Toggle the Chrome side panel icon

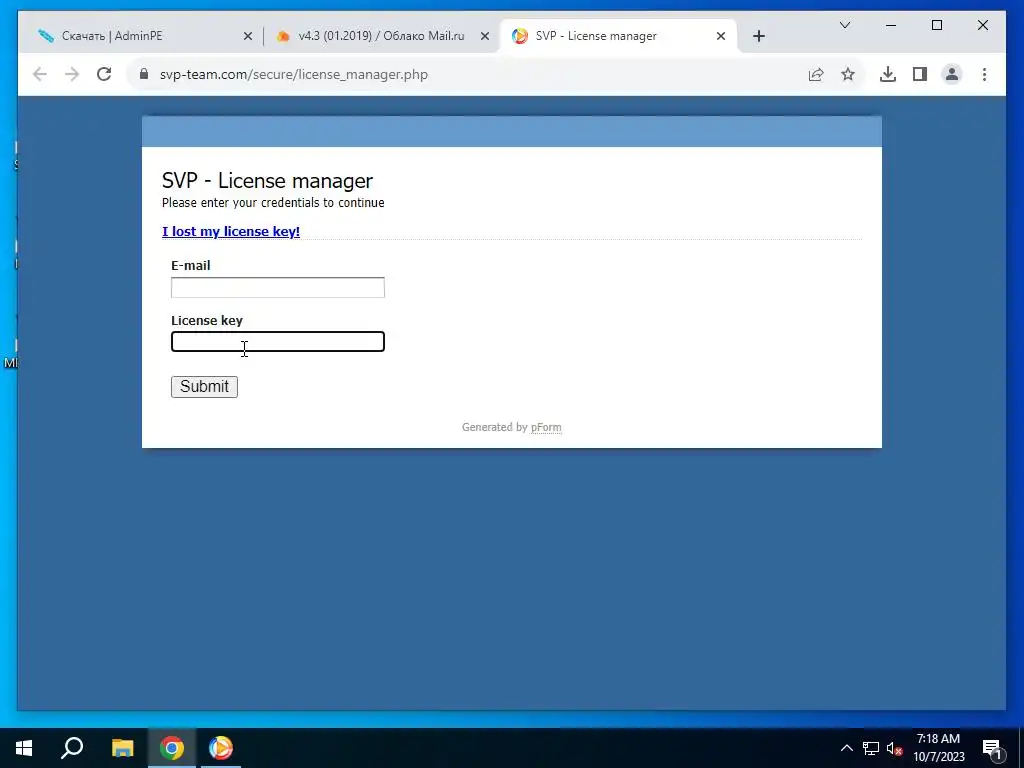pyautogui.click(x=920, y=74)
